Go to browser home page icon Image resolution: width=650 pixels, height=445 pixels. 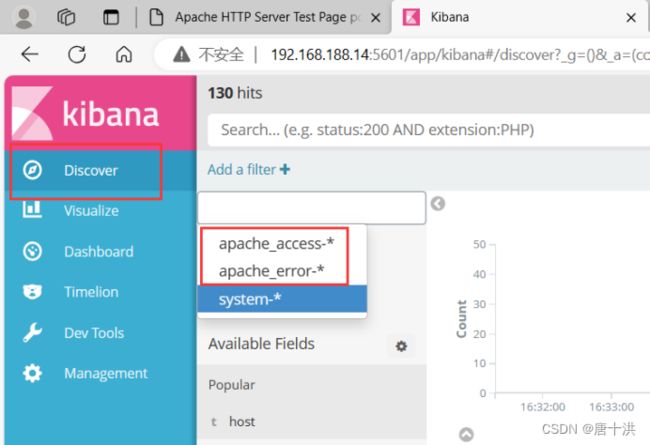click(124, 54)
